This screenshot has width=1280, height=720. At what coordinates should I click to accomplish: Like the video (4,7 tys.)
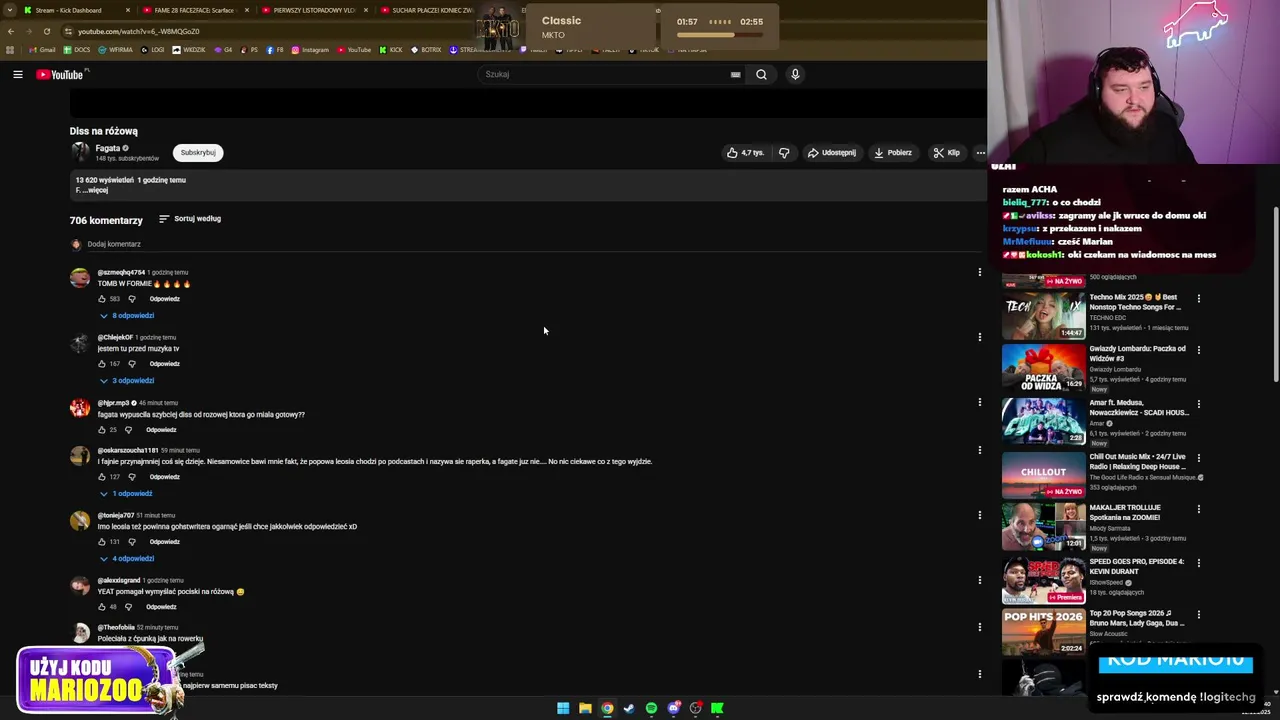[746, 153]
